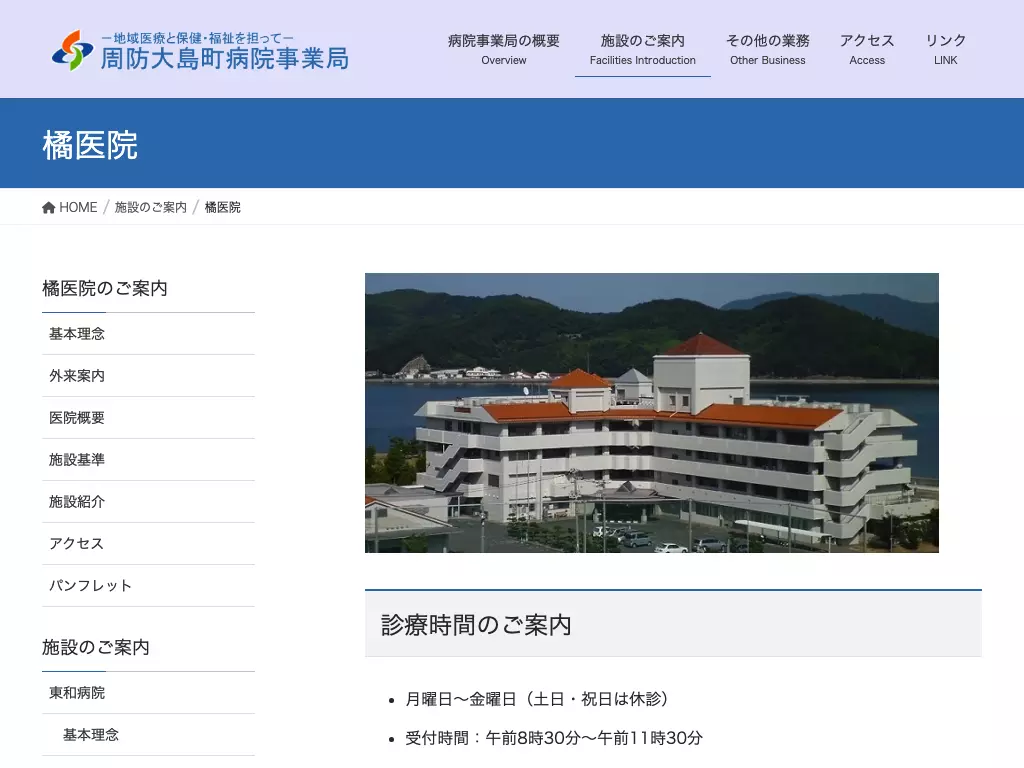Screen dimensions: 1024x768
Task: Open 東和病院 in the facilities list
Action: click(x=148, y=692)
